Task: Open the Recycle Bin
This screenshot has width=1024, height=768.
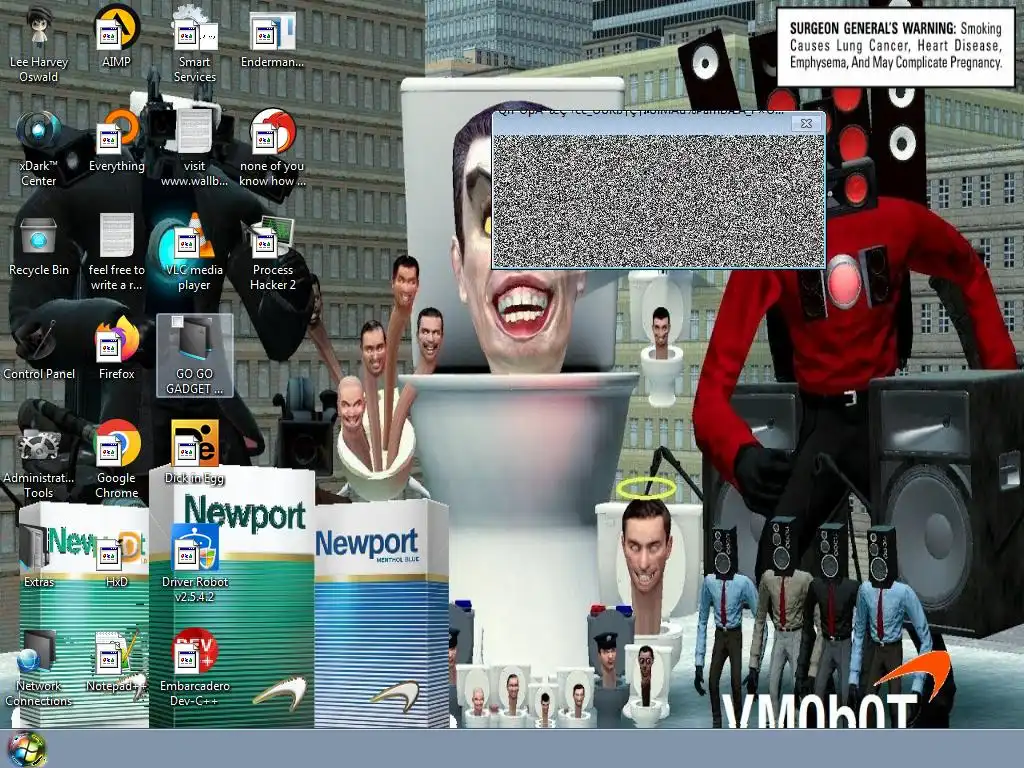Action: click(x=39, y=246)
